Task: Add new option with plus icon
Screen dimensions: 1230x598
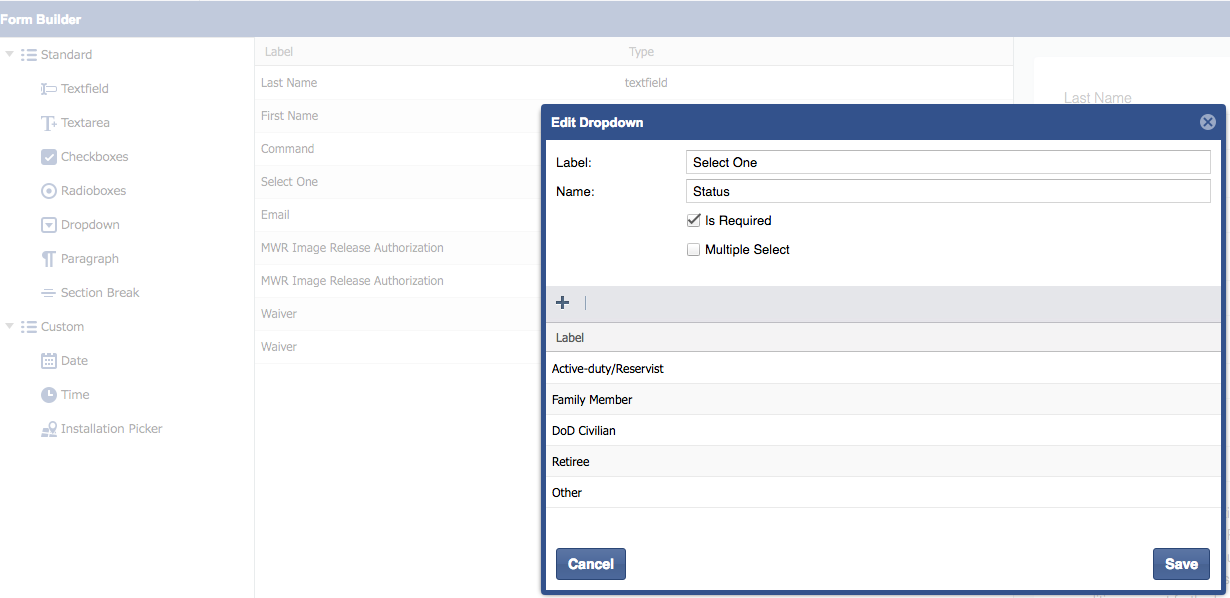Action: point(562,303)
